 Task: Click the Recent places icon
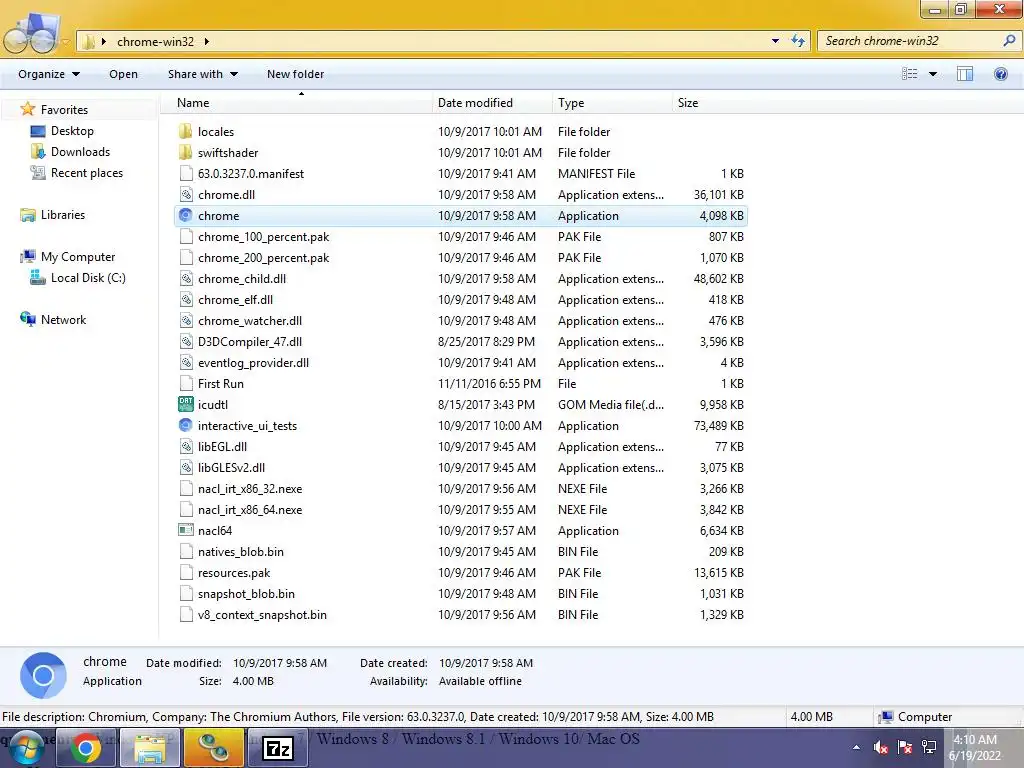pyautogui.click(x=38, y=172)
